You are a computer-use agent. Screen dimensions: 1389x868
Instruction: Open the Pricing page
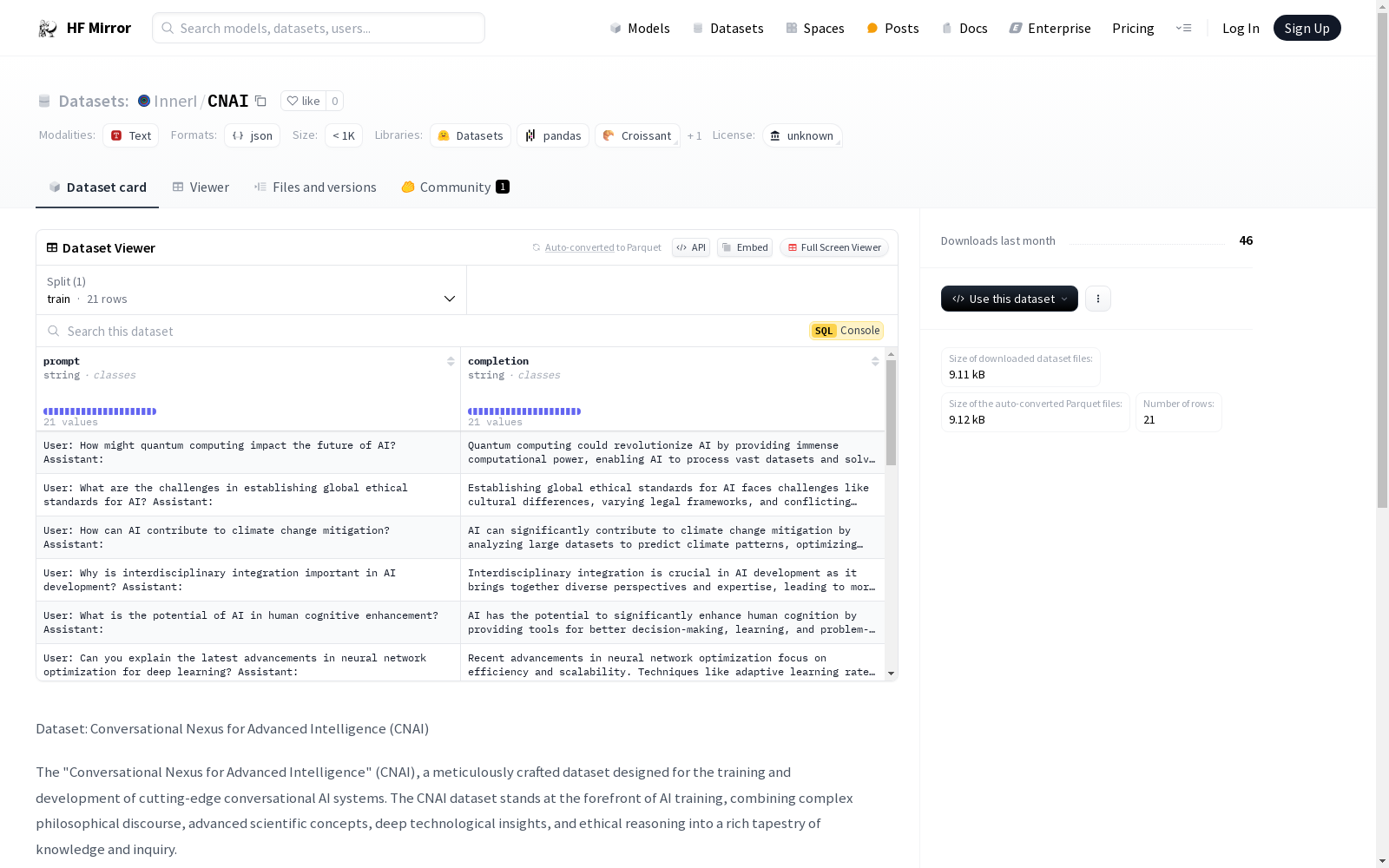[x=1133, y=28]
